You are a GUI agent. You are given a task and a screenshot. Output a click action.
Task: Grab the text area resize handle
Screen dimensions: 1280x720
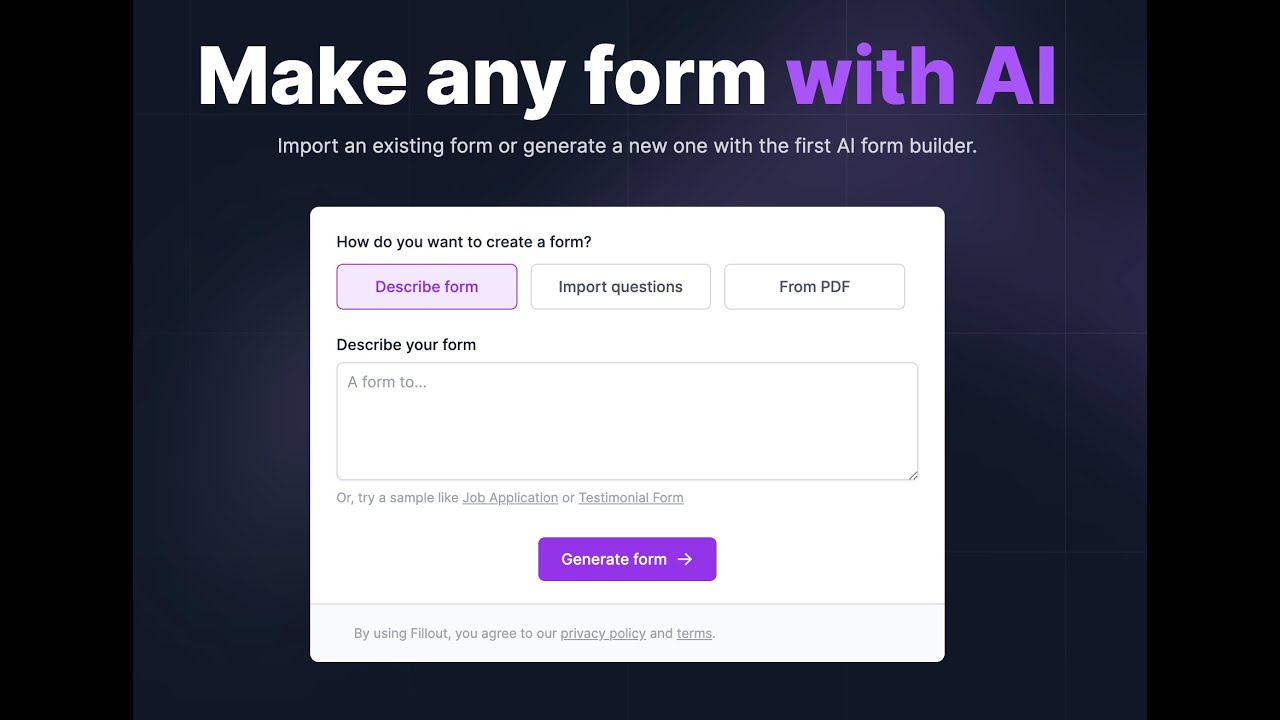(x=912, y=475)
